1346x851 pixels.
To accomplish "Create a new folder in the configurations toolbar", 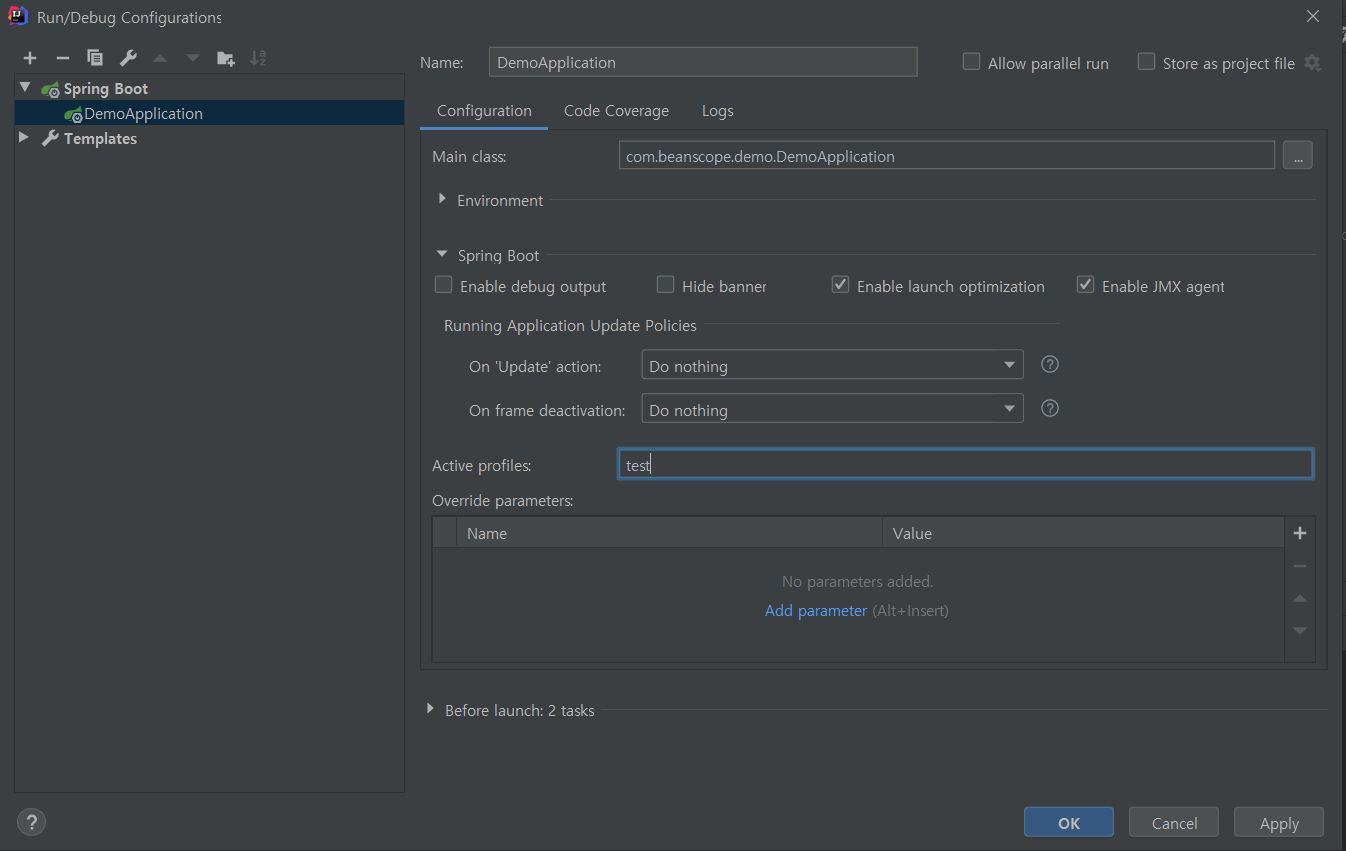I will (x=226, y=58).
